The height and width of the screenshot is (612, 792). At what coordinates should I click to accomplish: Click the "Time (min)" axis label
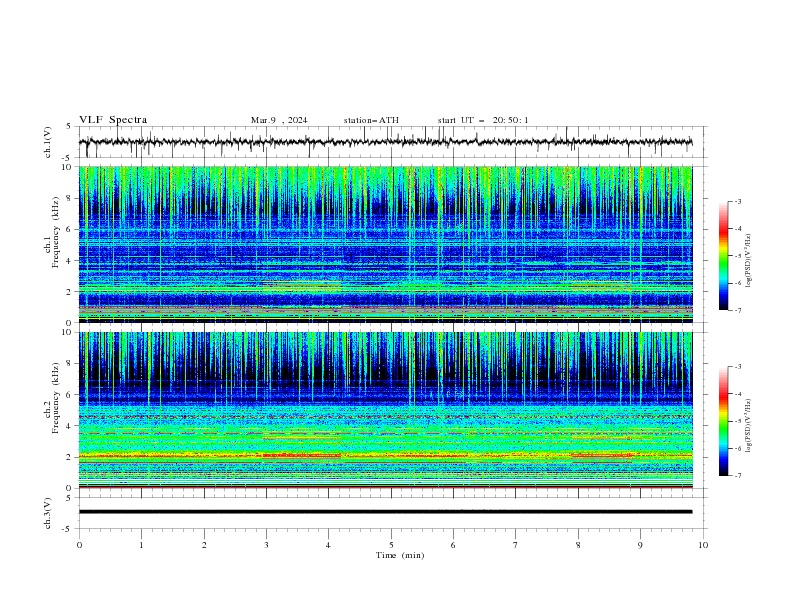click(400, 555)
